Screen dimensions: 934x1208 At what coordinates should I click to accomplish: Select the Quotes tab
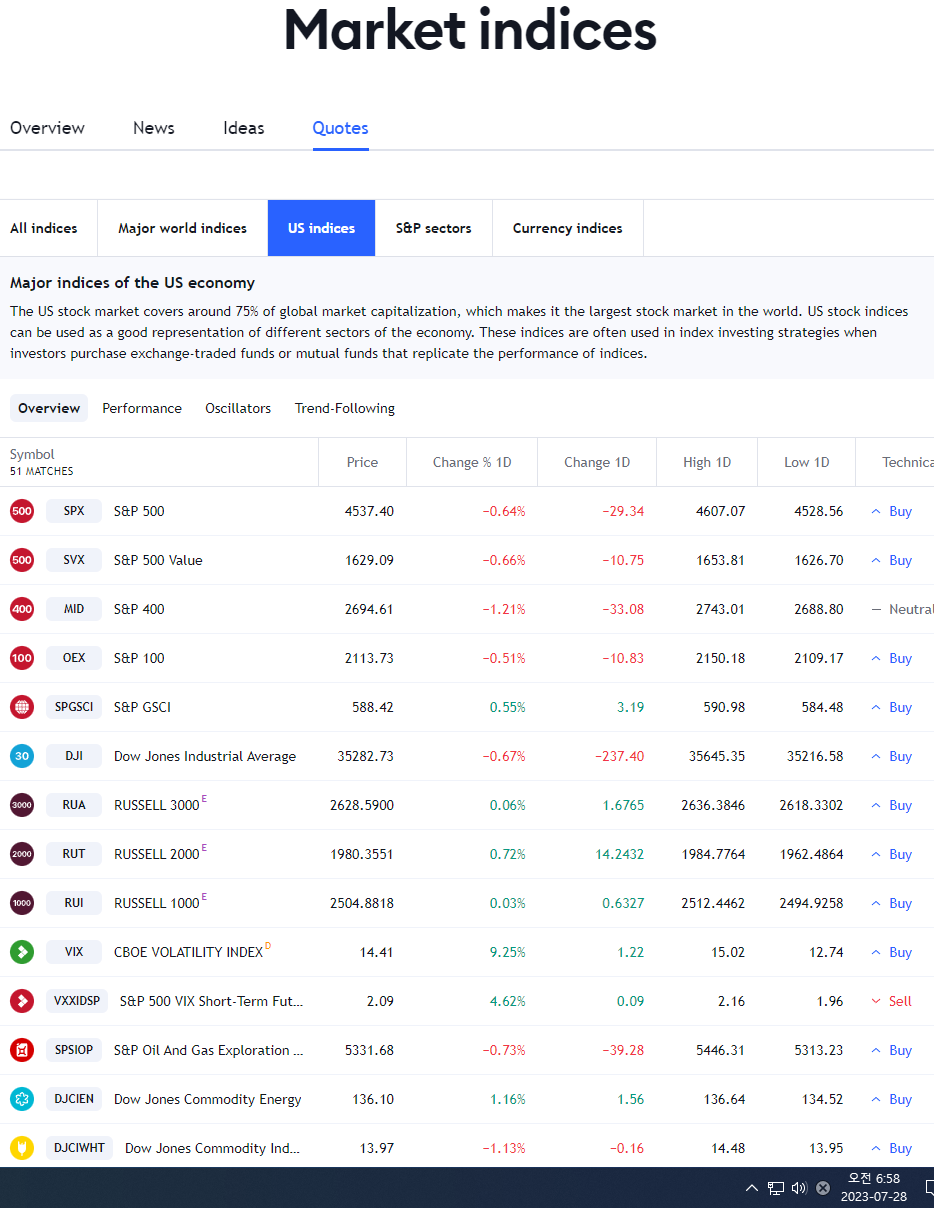[x=340, y=128]
